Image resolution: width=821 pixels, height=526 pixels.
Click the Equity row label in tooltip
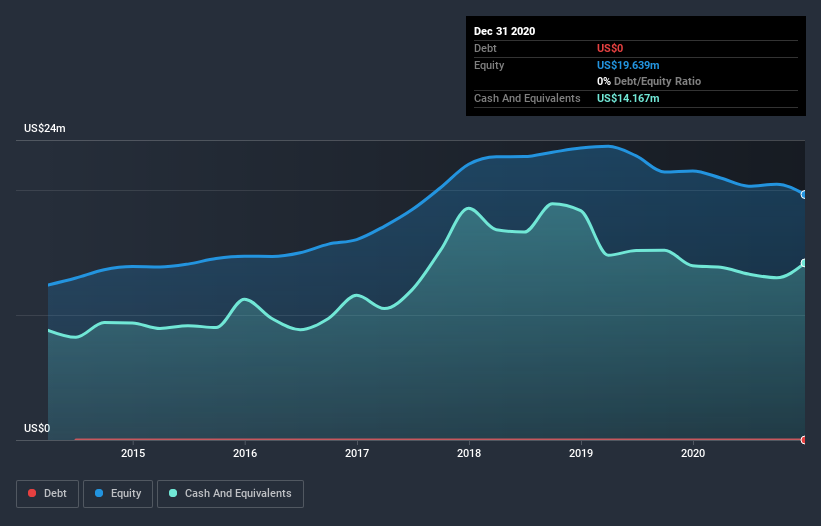[x=489, y=65]
